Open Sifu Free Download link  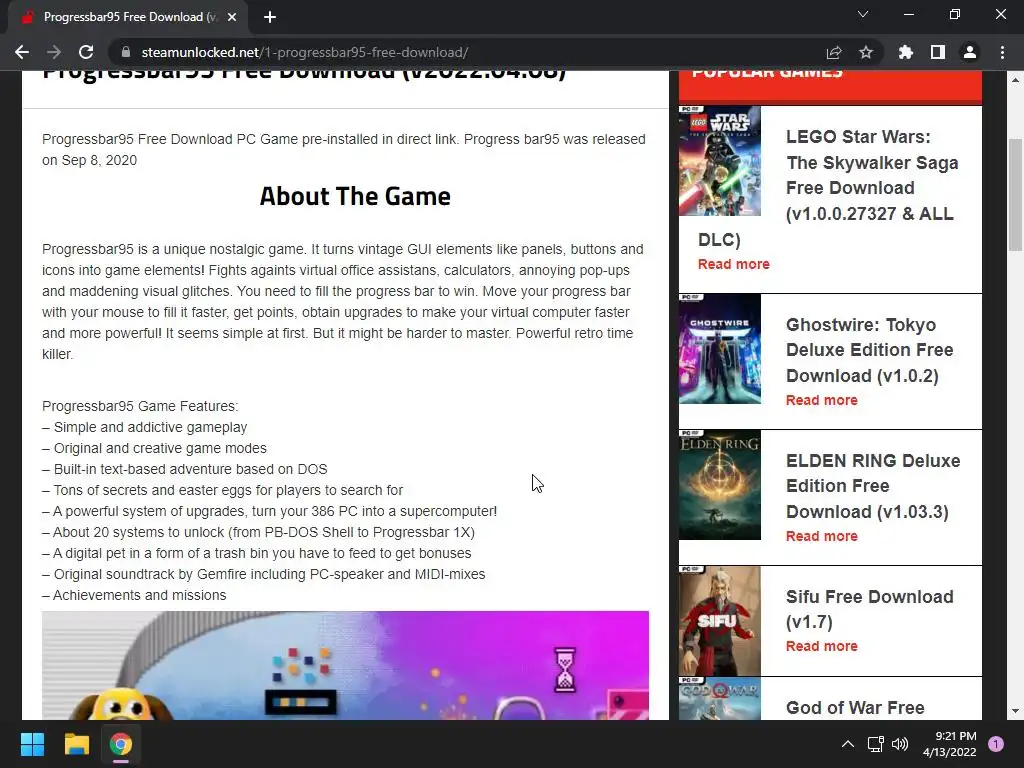click(869, 609)
